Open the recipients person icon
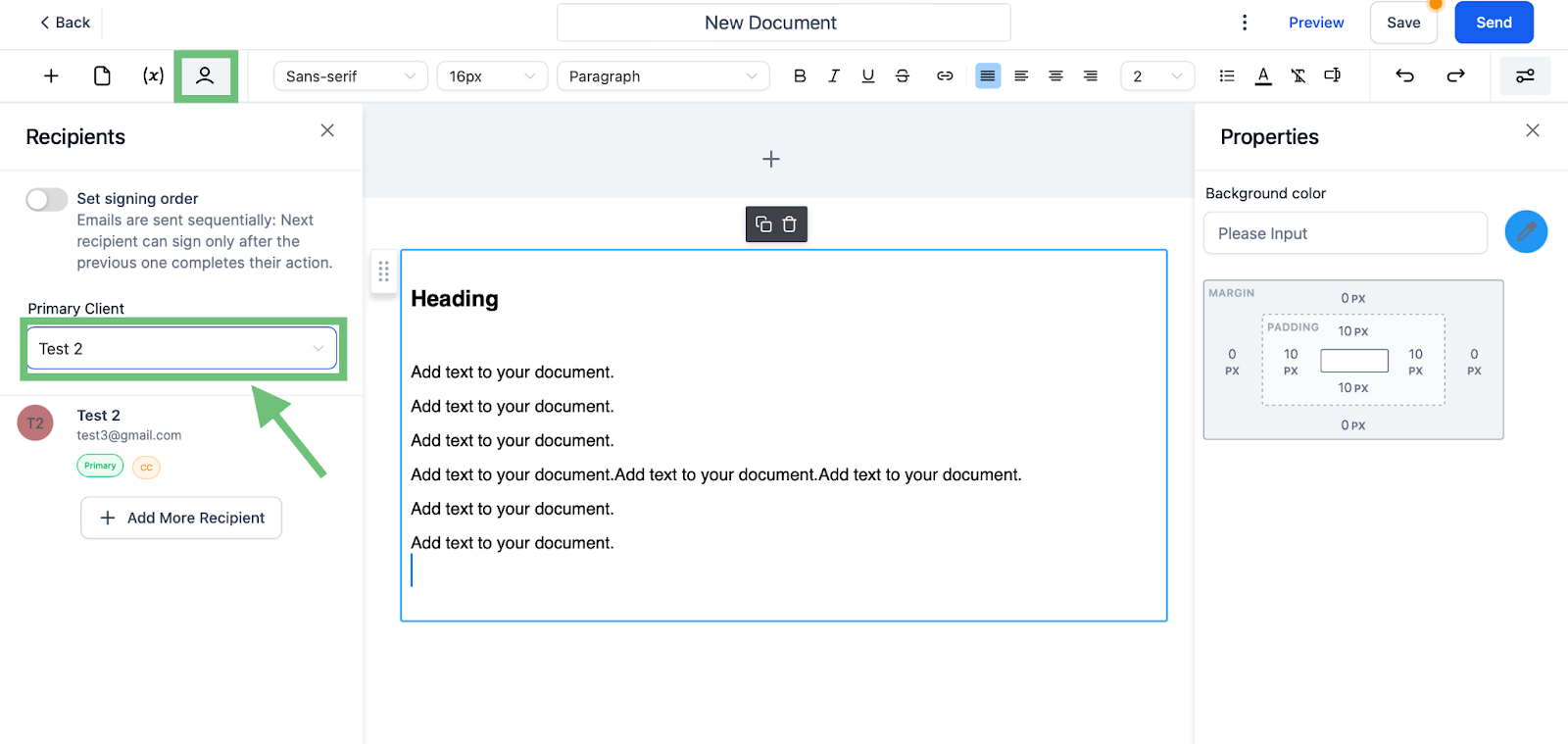 (205, 75)
